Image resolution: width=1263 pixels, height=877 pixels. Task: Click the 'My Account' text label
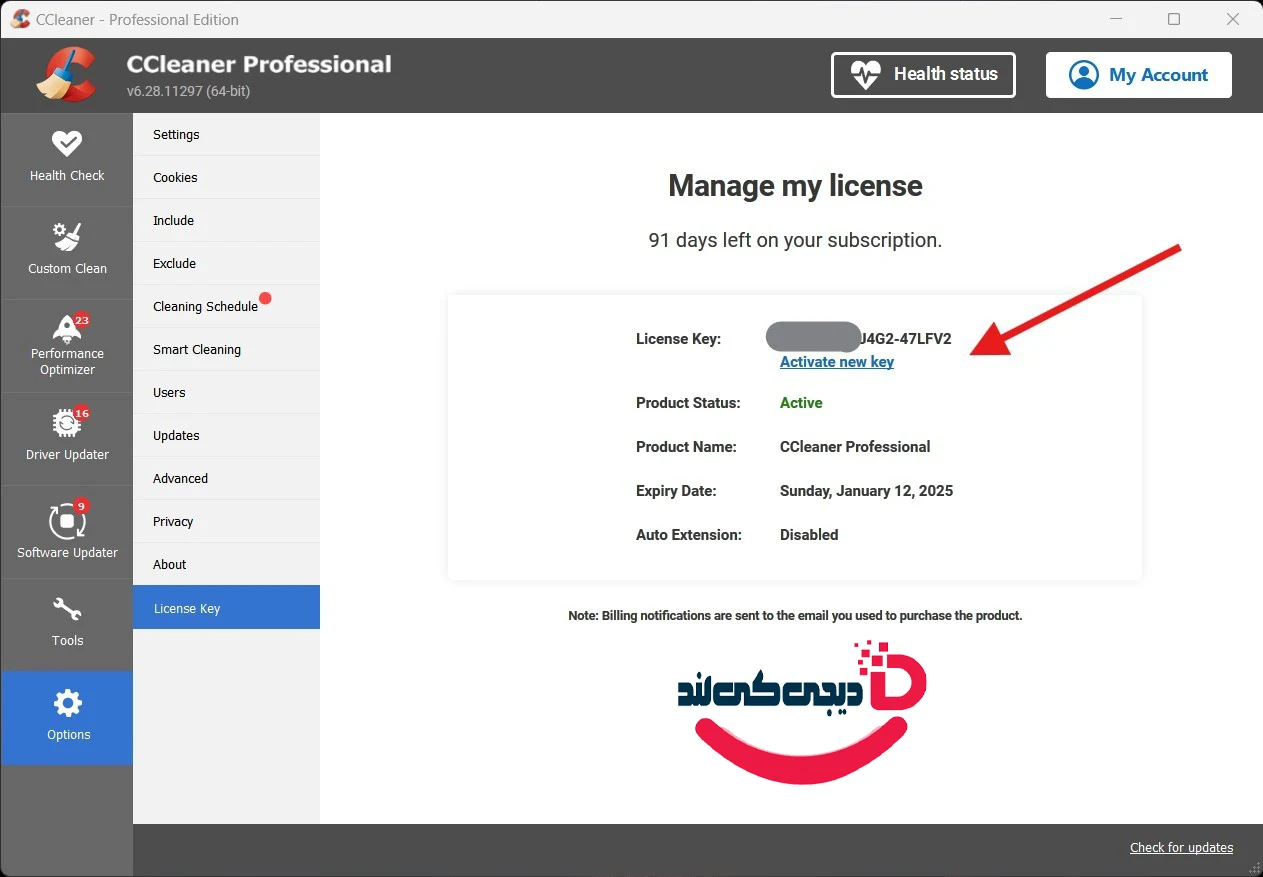tap(1158, 75)
